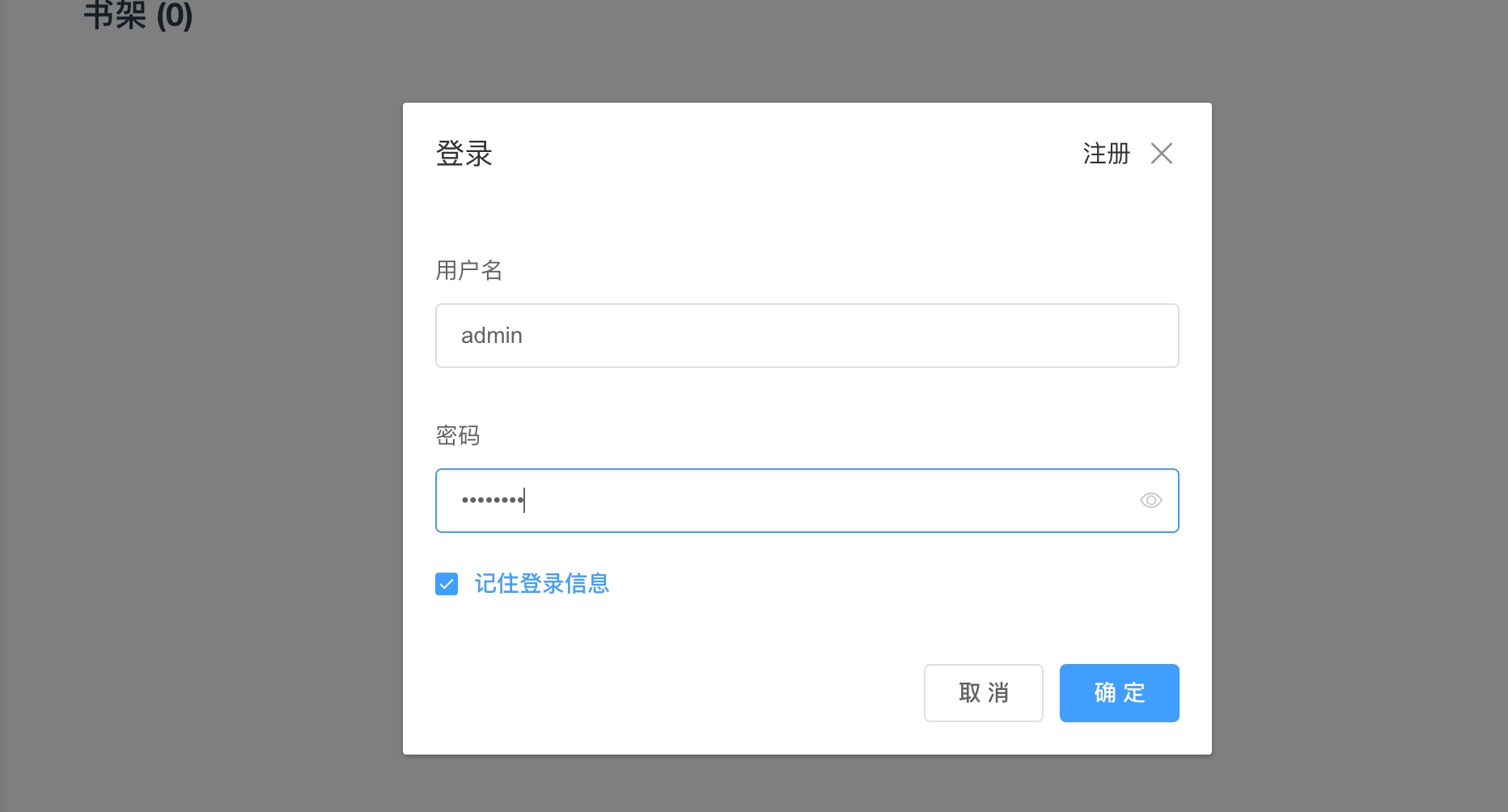Click the 用户名 input field containing admin

pos(807,336)
